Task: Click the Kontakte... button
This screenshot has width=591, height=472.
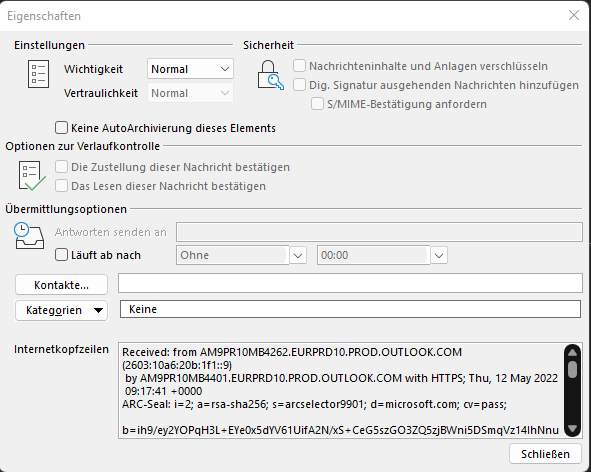Action: pos(61,285)
